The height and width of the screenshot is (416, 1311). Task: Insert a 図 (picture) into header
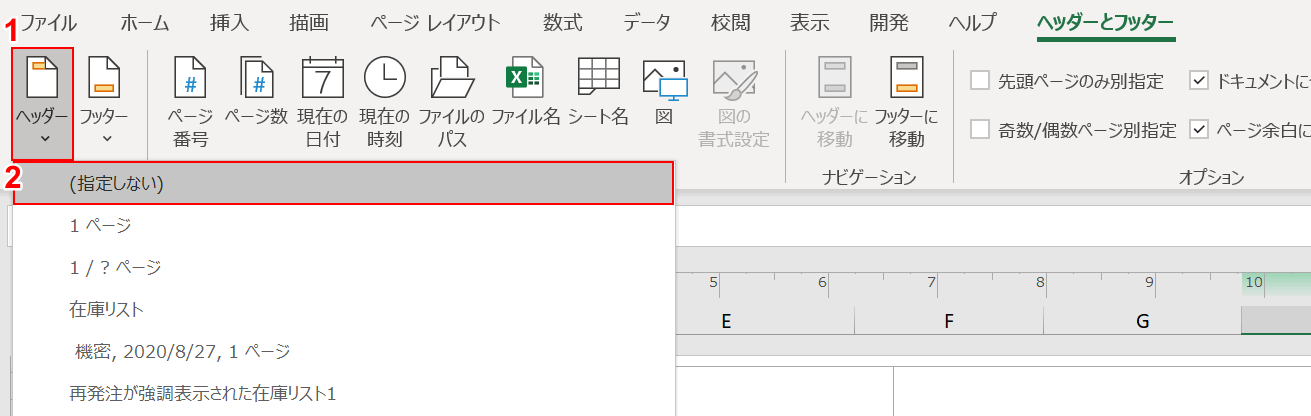664,100
